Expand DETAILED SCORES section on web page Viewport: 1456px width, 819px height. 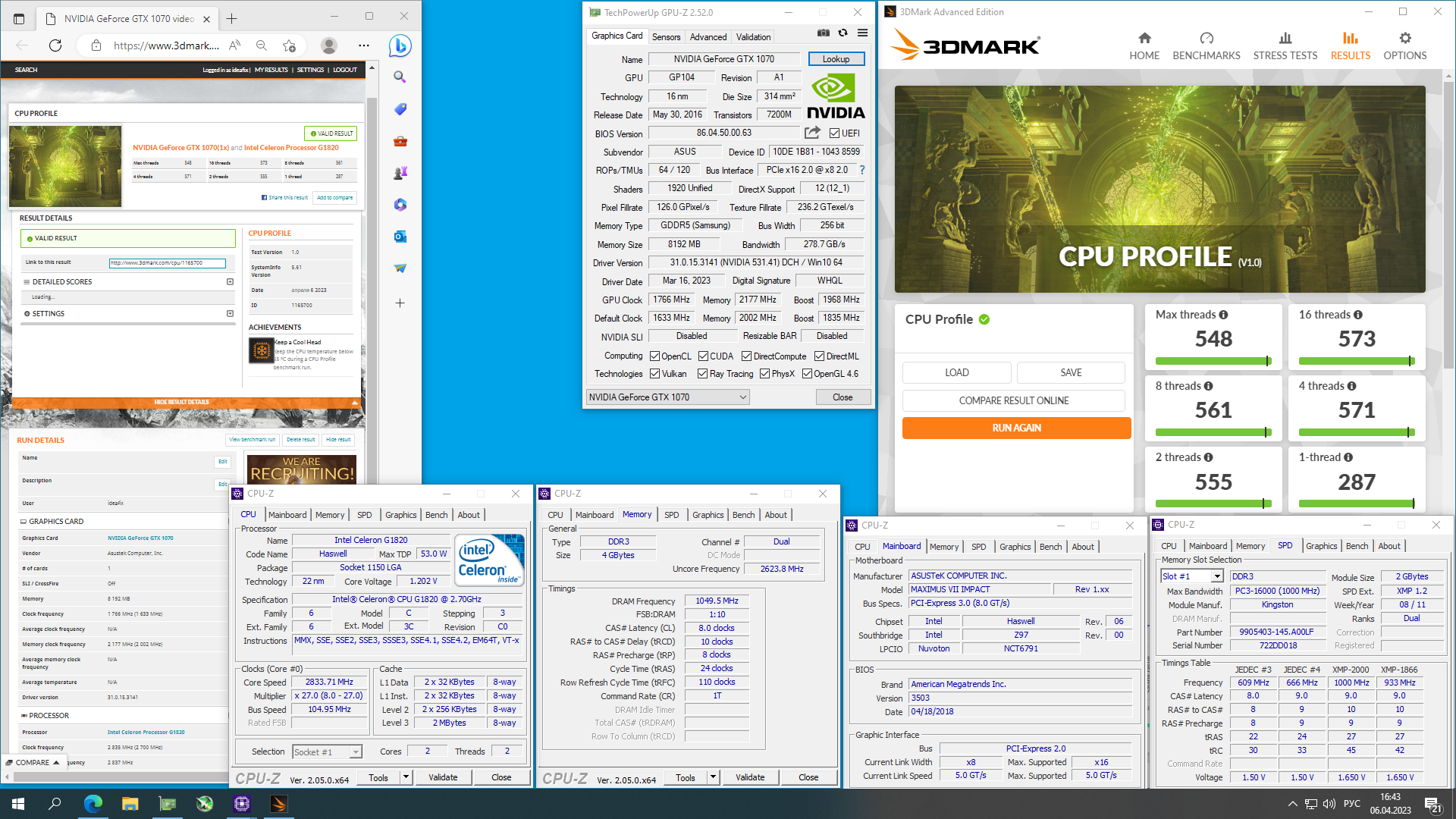click(x=230, y=281)
